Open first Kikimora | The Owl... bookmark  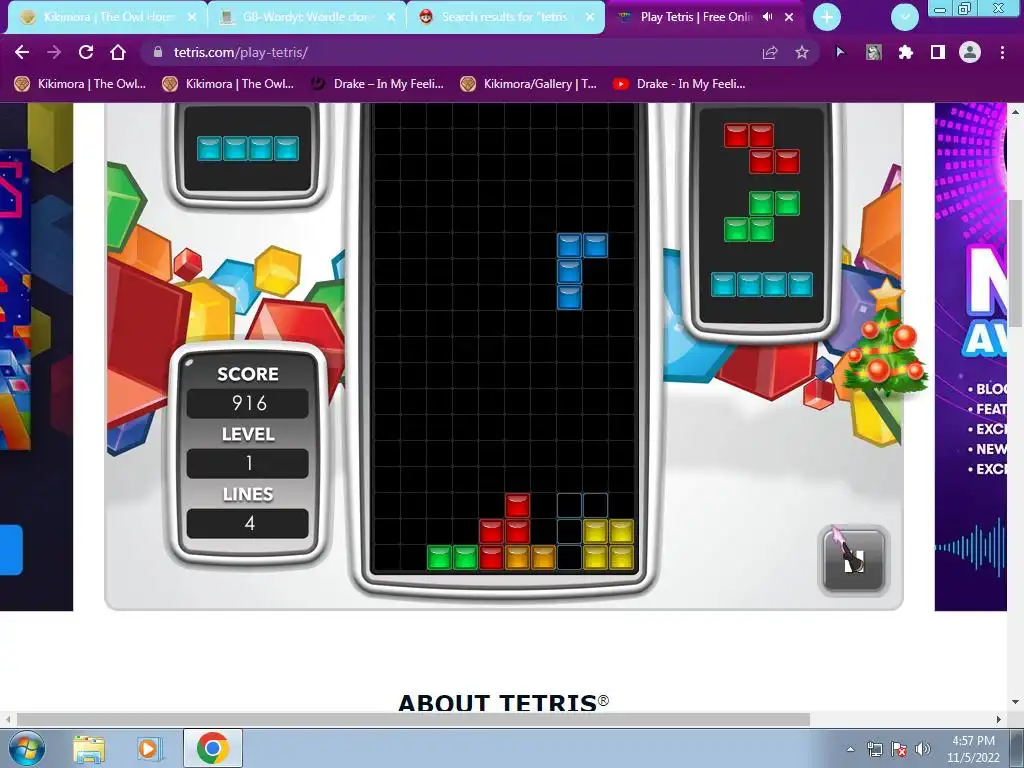click(80, 84)
